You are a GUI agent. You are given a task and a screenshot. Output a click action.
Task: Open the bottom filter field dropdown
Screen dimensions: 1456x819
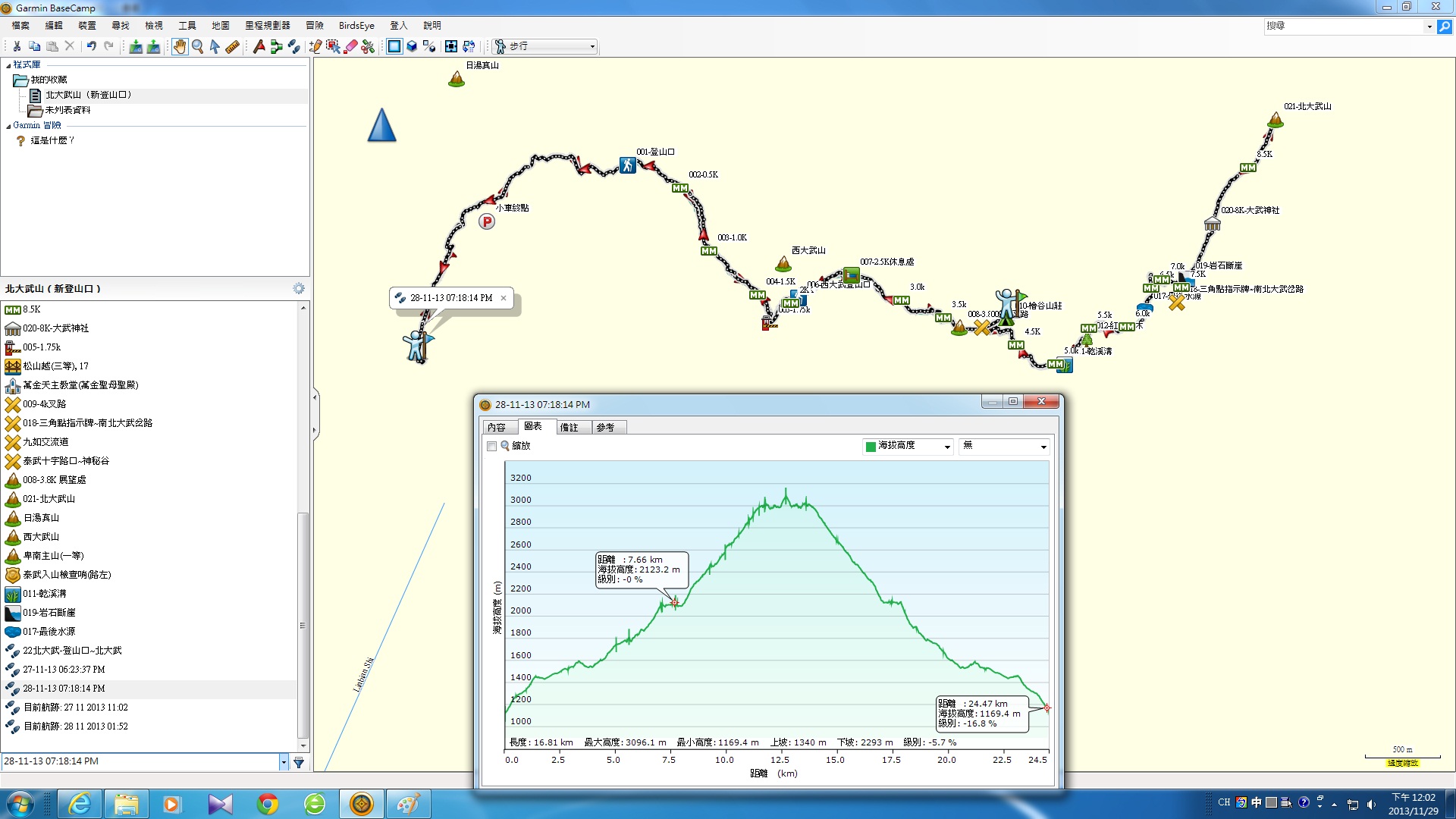coord(284,762)
